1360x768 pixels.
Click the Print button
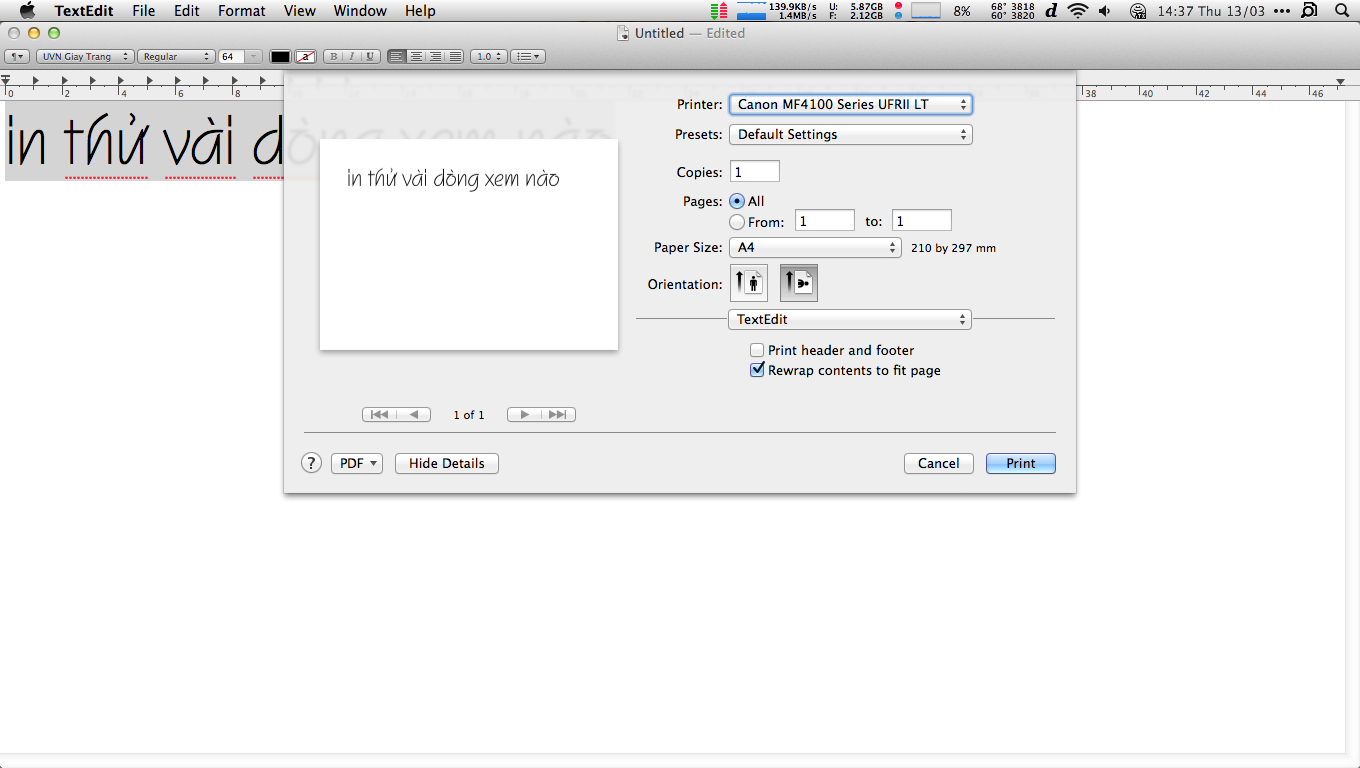[1021, 463]
